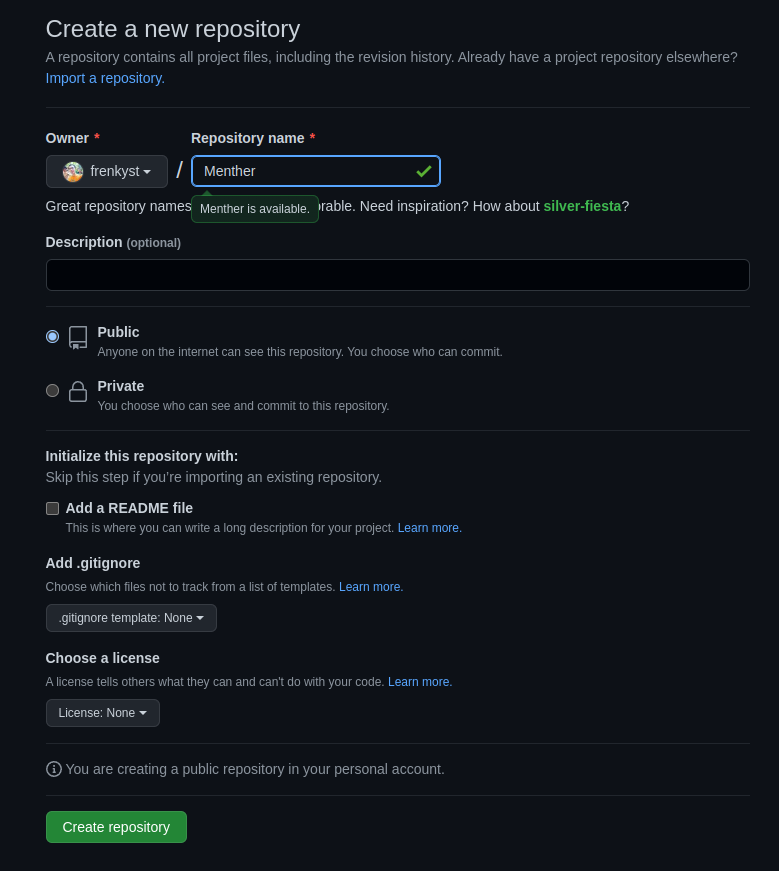The height and width of the screenshot is (871, 779).
Task: Click "Learn more" beside README description
Action: [428, 527]
